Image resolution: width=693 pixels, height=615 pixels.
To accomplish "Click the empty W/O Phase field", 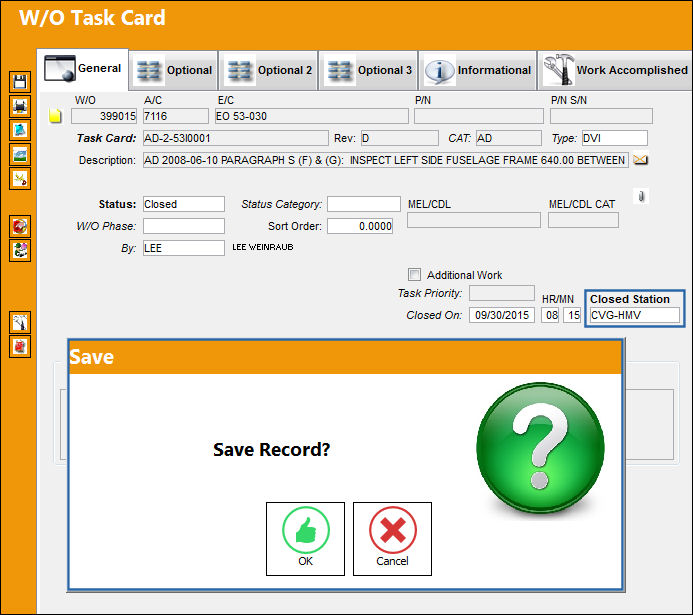I will point(184,226).
